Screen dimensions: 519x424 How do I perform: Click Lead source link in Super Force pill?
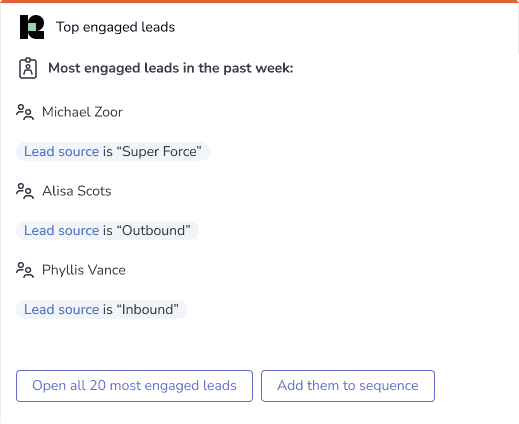point(62,152)
